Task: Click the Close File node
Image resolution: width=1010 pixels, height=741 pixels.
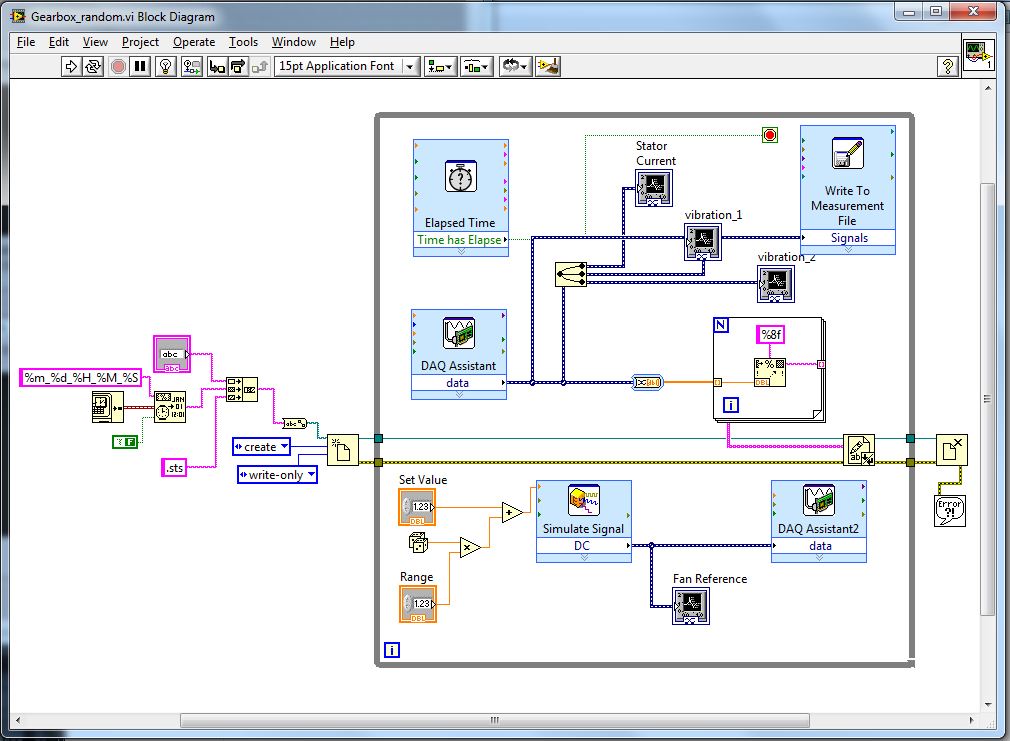Action: pos(951,450)
